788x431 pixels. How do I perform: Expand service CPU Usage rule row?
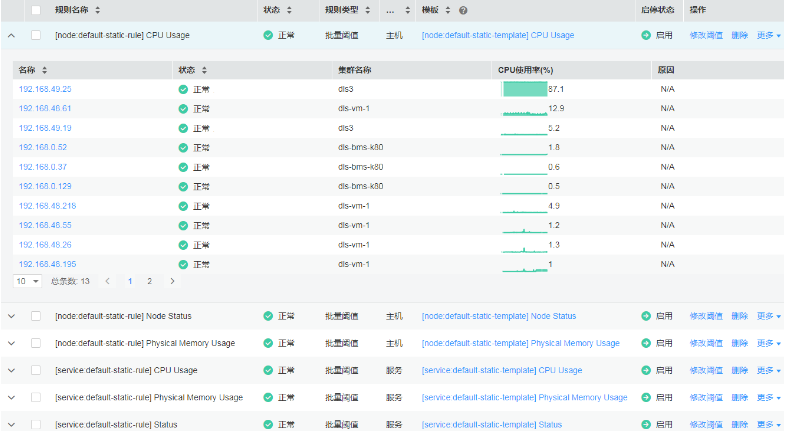12,370
